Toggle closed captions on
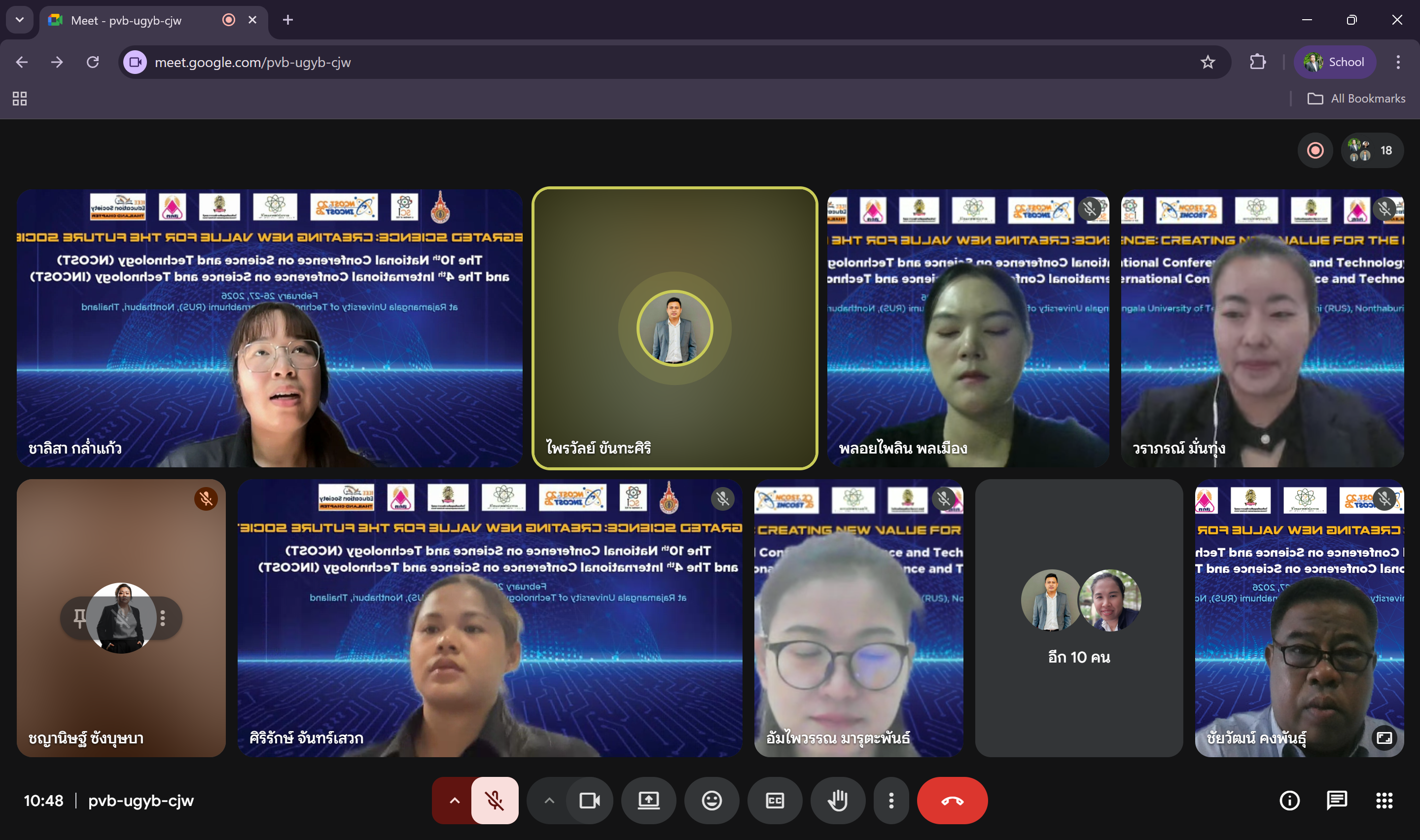 (x=775, y=801)
